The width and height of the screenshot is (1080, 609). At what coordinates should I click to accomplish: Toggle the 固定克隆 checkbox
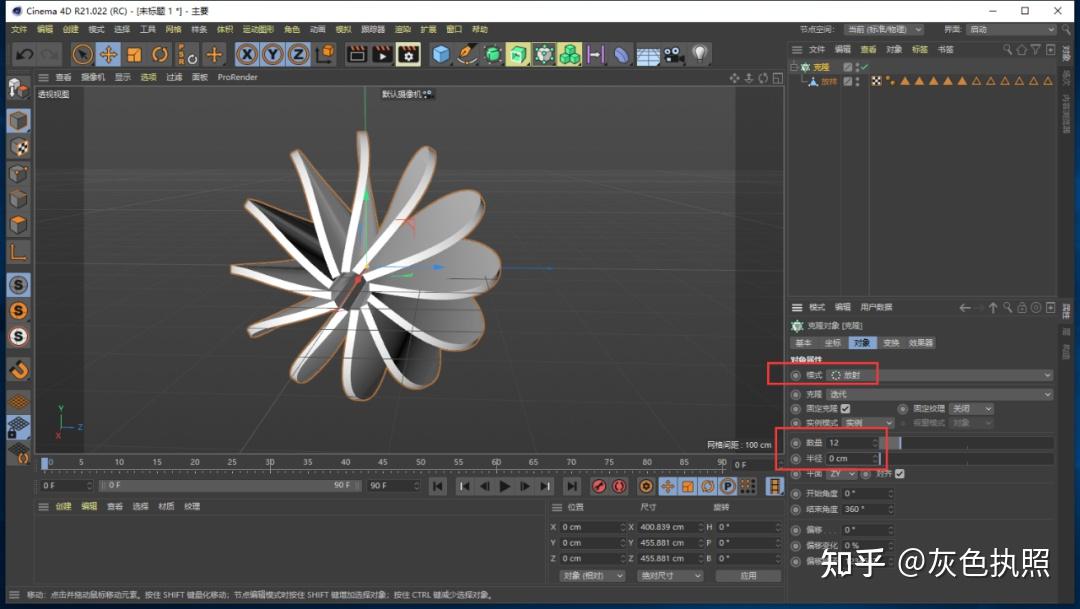point(845,409)
